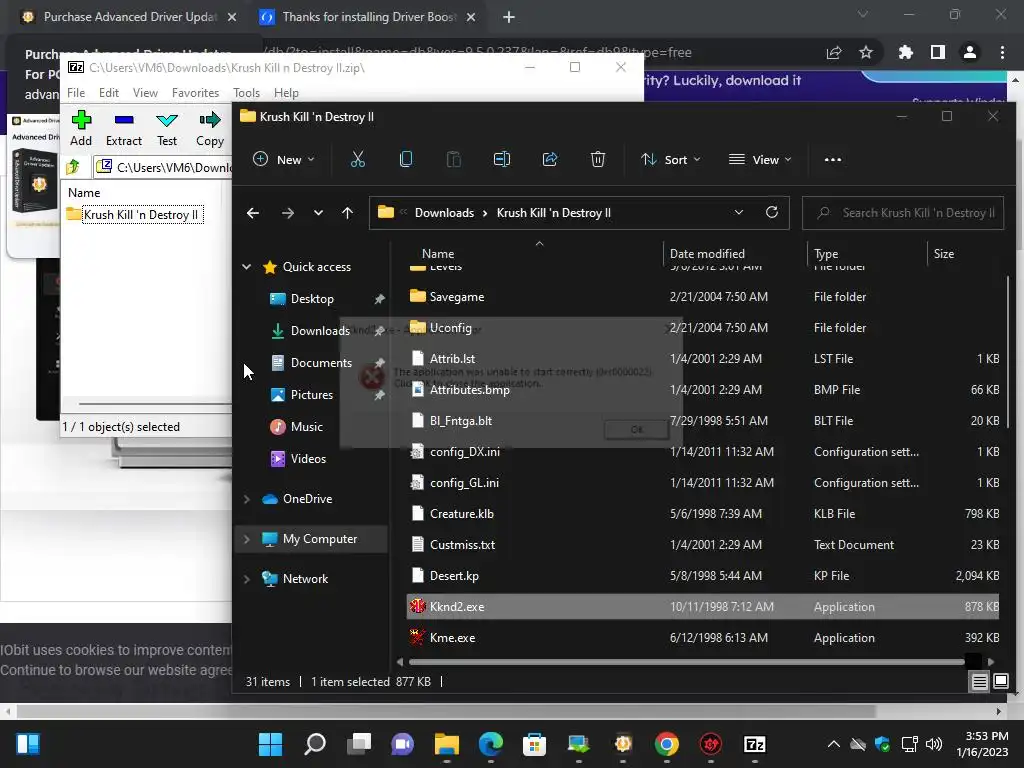Open 7-Zip Edit menu
This screenshot has width=1024, height=768.
(108, 93)
